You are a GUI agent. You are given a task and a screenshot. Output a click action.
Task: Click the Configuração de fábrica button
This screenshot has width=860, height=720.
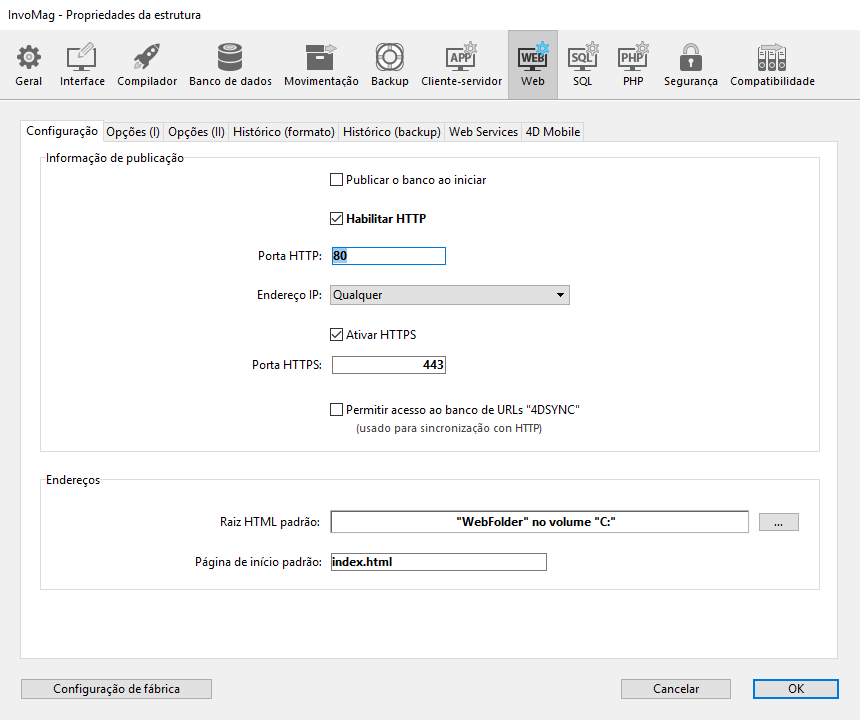point(116,689)
